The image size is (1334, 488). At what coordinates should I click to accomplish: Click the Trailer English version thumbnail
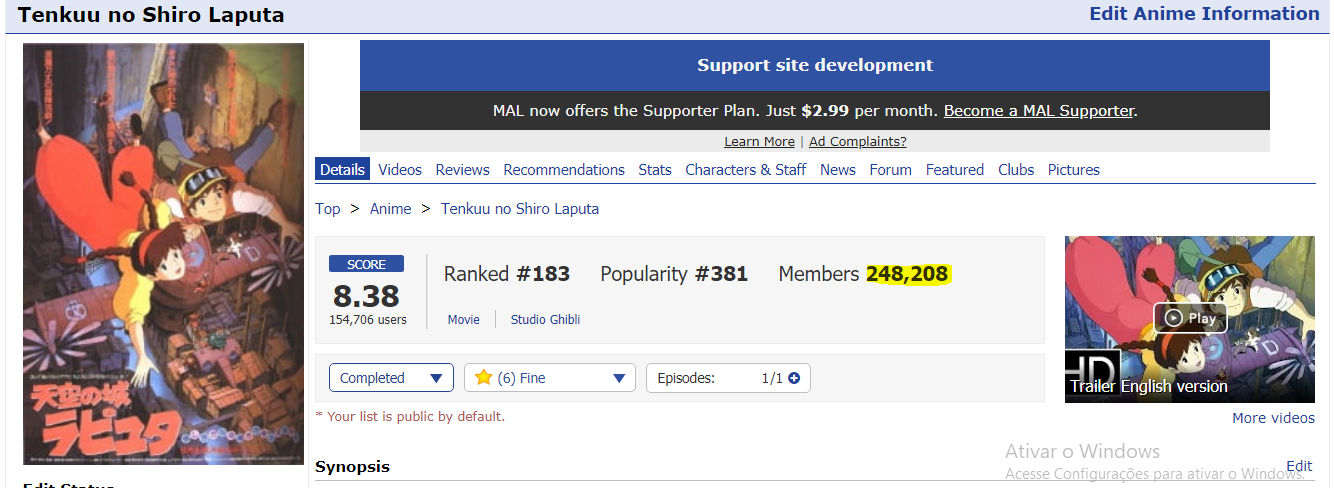(x=1190, y=319)
